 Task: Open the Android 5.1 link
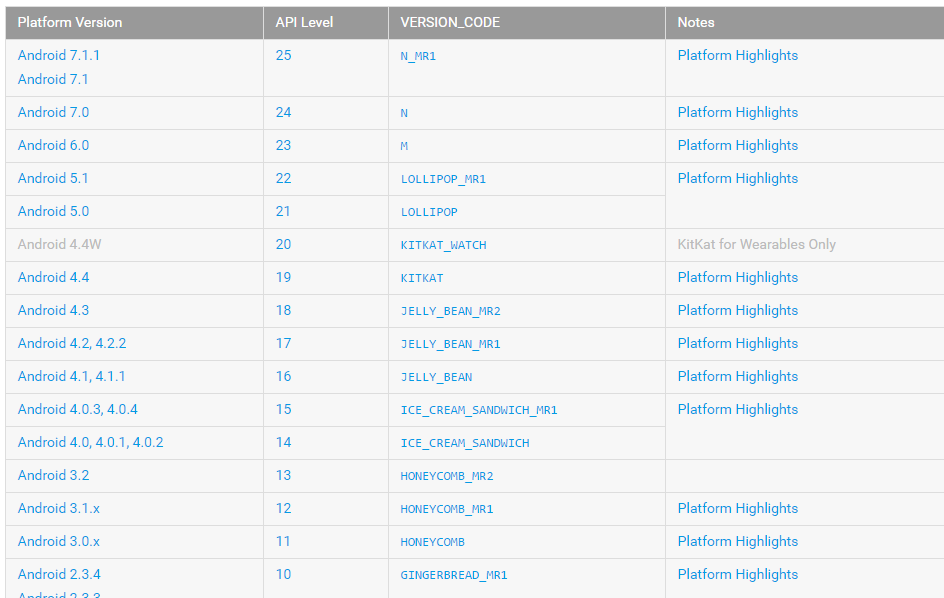coord(53,179)
